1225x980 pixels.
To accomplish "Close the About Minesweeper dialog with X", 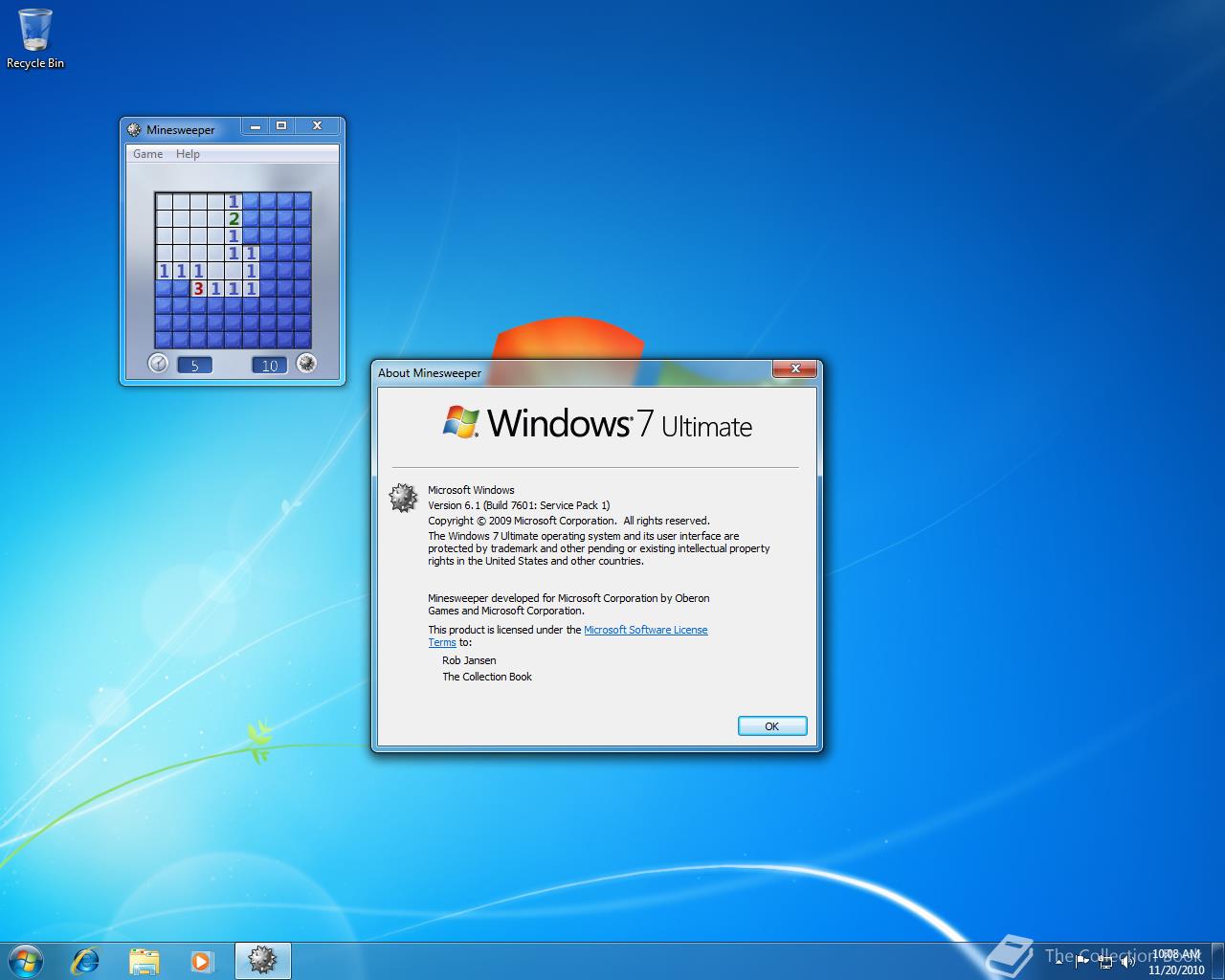I will pyautogui.click(x=795, y=368).
